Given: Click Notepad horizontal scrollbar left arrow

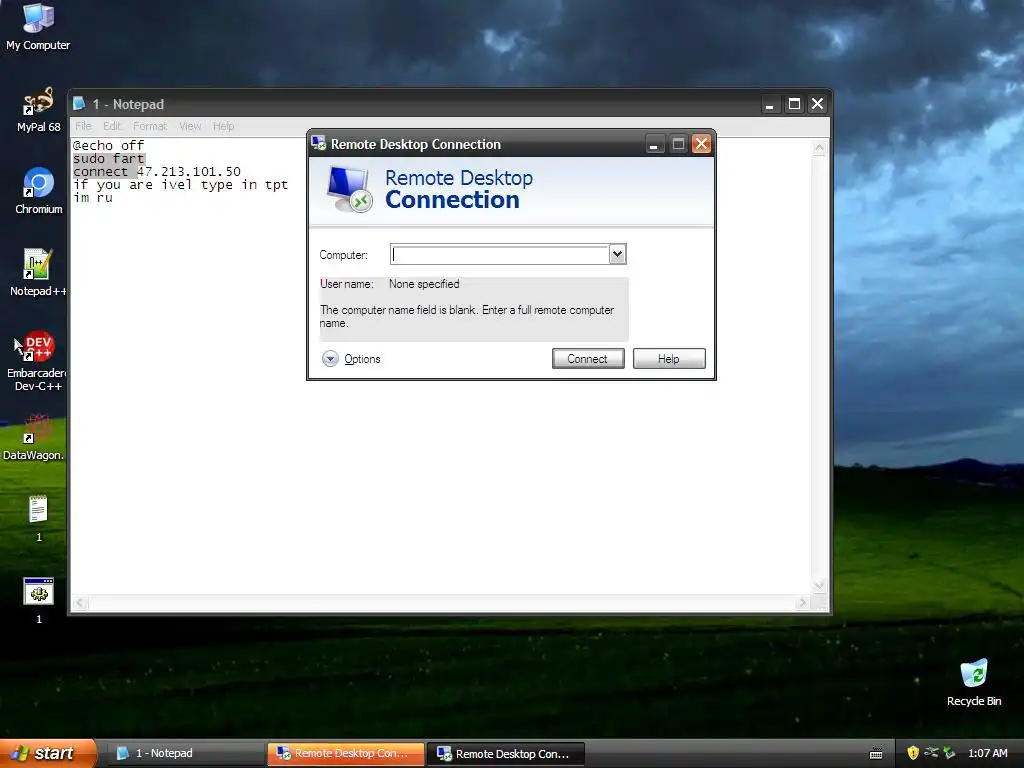Looking at the screenshot, I should pyautogui.click(x=80, y=603).
